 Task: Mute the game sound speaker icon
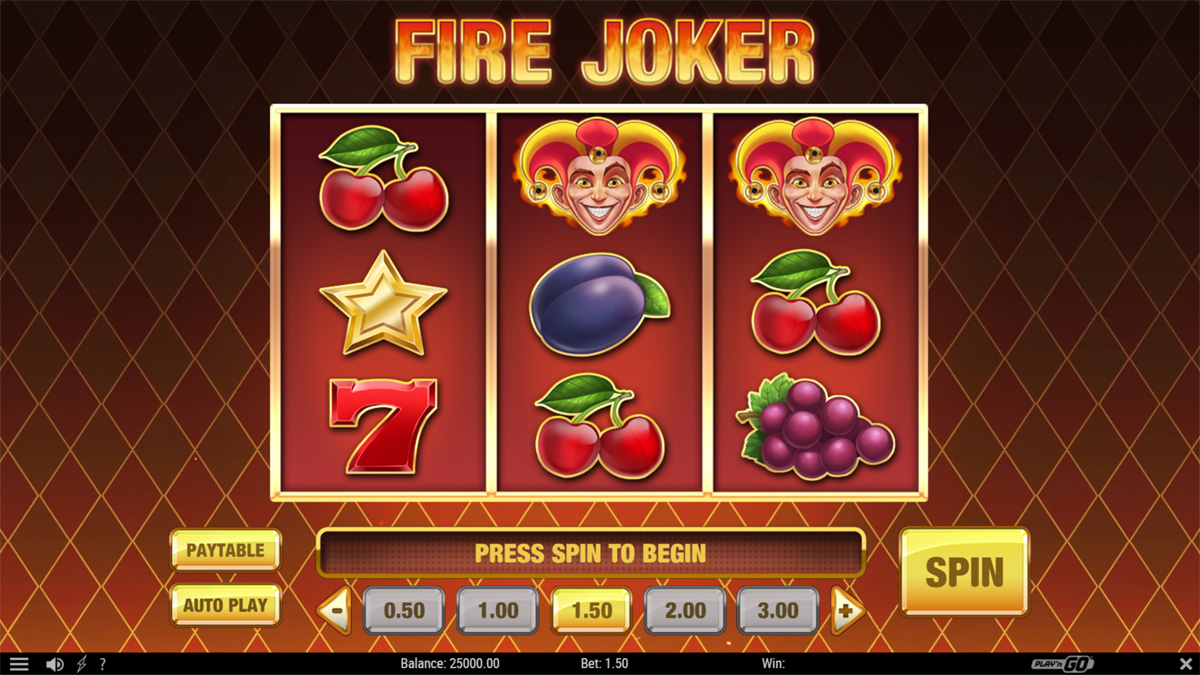(x=55, y=664)
